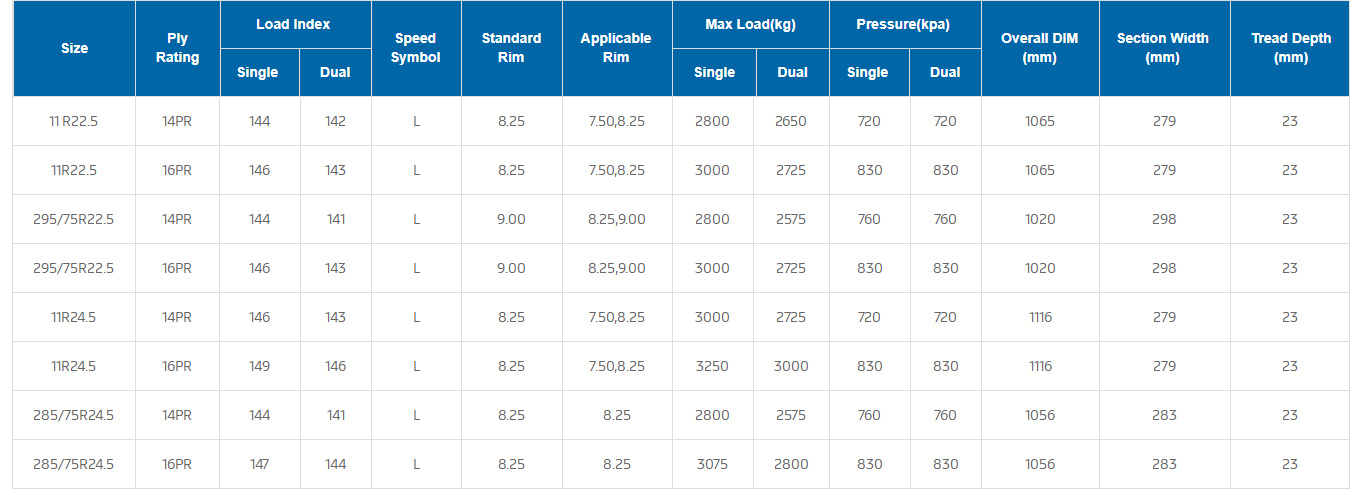Select the Applicable Rim column header
The width and height of the screenshot is (1359, 490).
(617, 48)
